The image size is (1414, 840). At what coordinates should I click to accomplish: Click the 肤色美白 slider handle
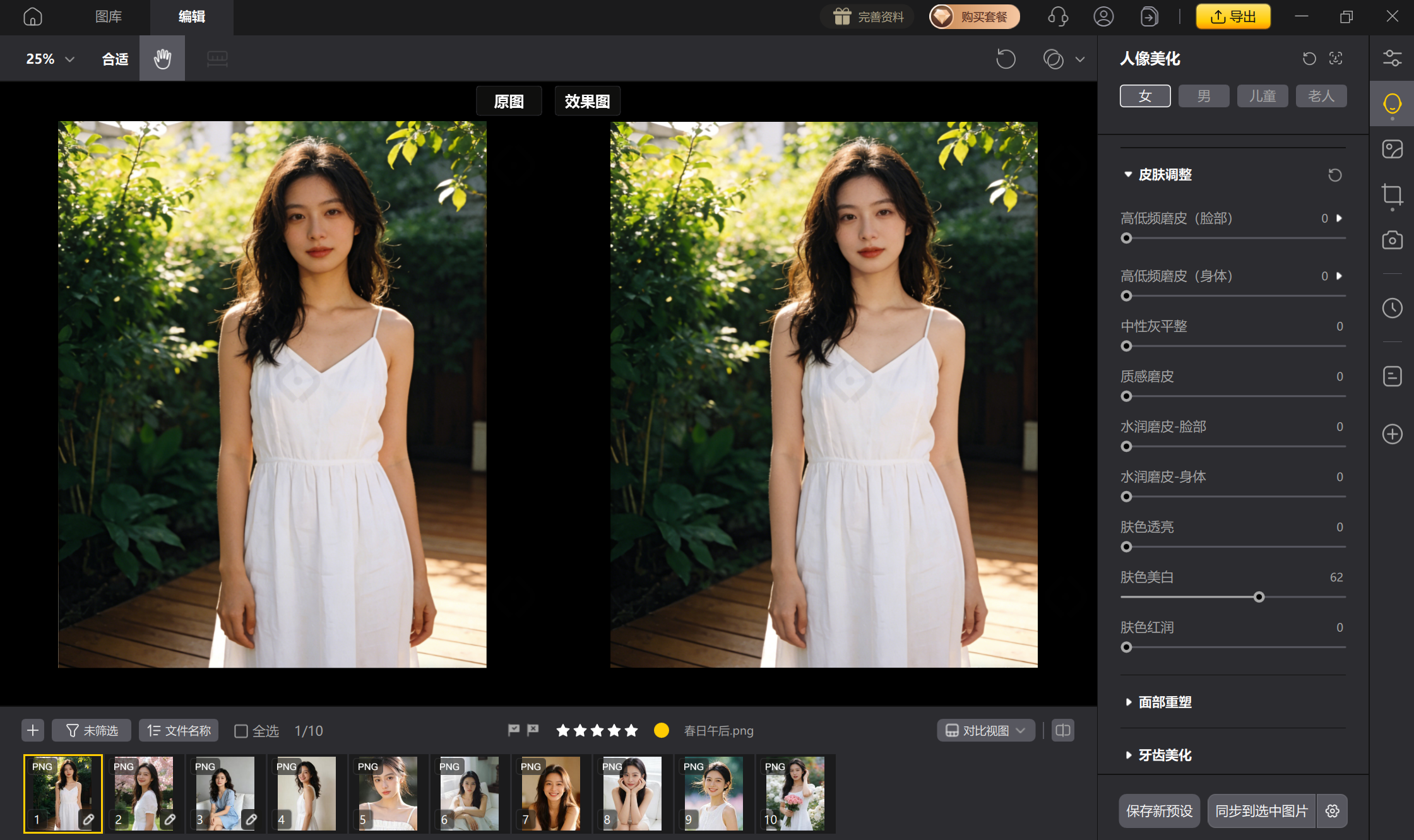click(1259, 597)
